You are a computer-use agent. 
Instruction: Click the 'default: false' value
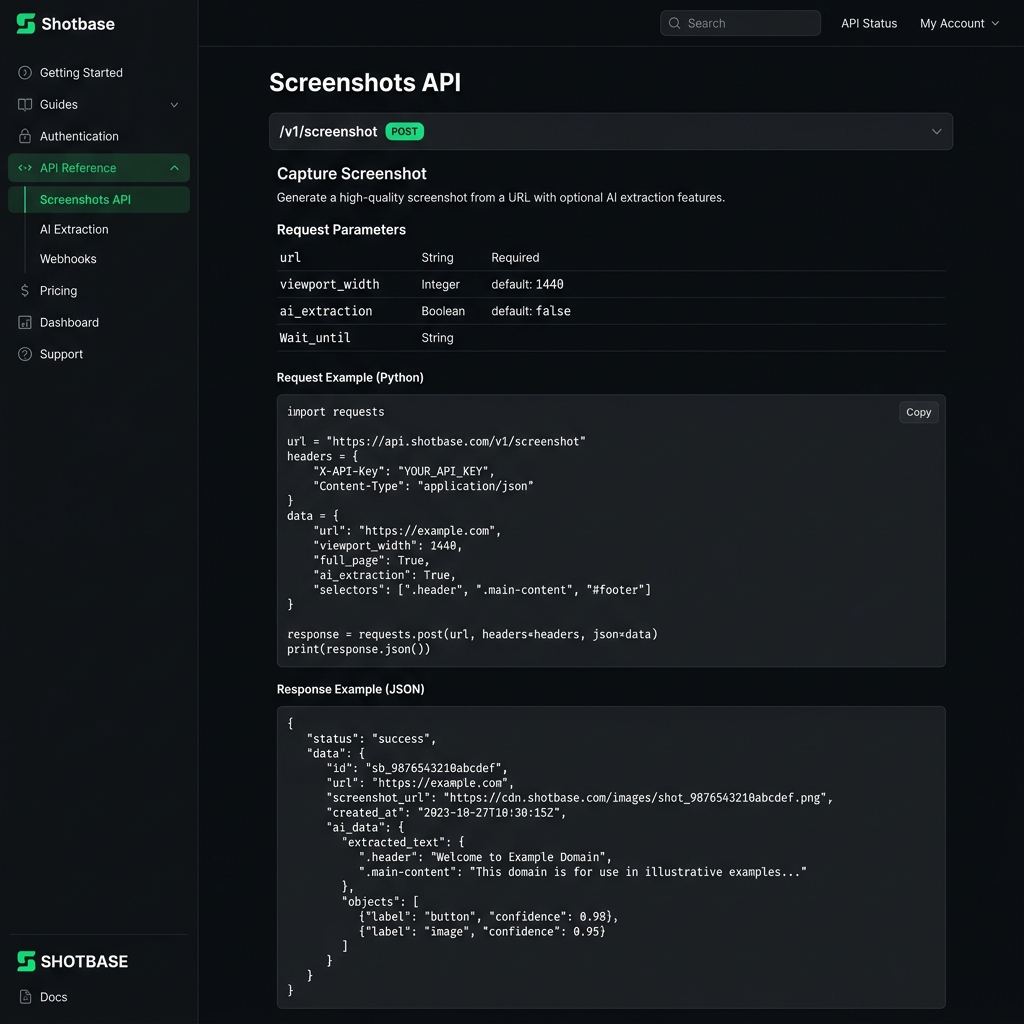click(531, 311)
